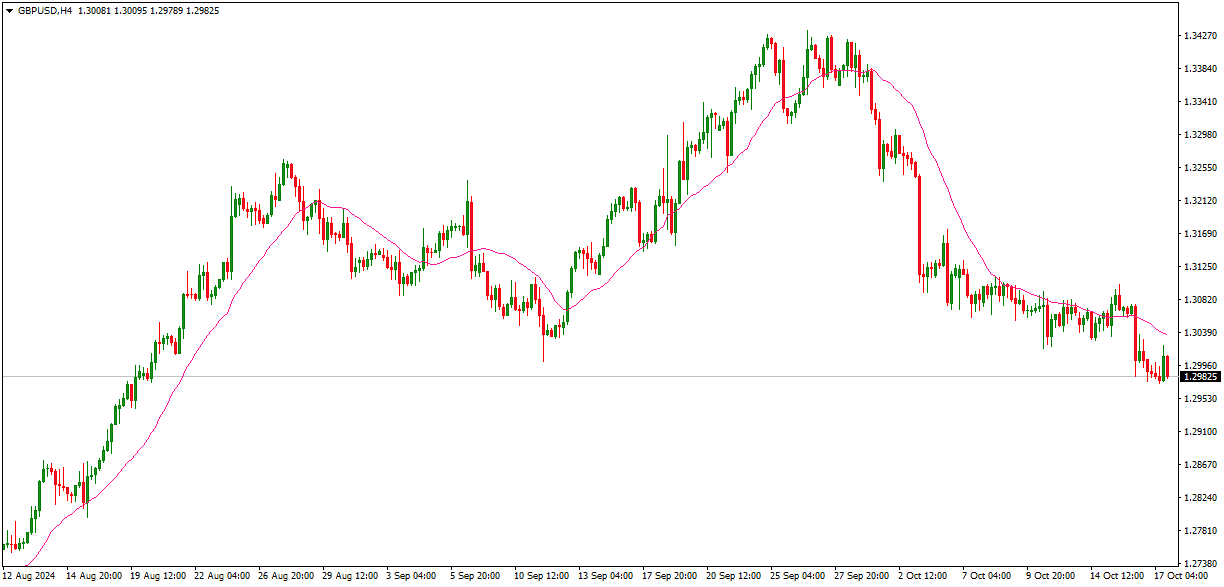Click the 1.34270 price axis label
Image resolution: width=1224 pixels, height=587 pixels.
[x=1199, y=36]
